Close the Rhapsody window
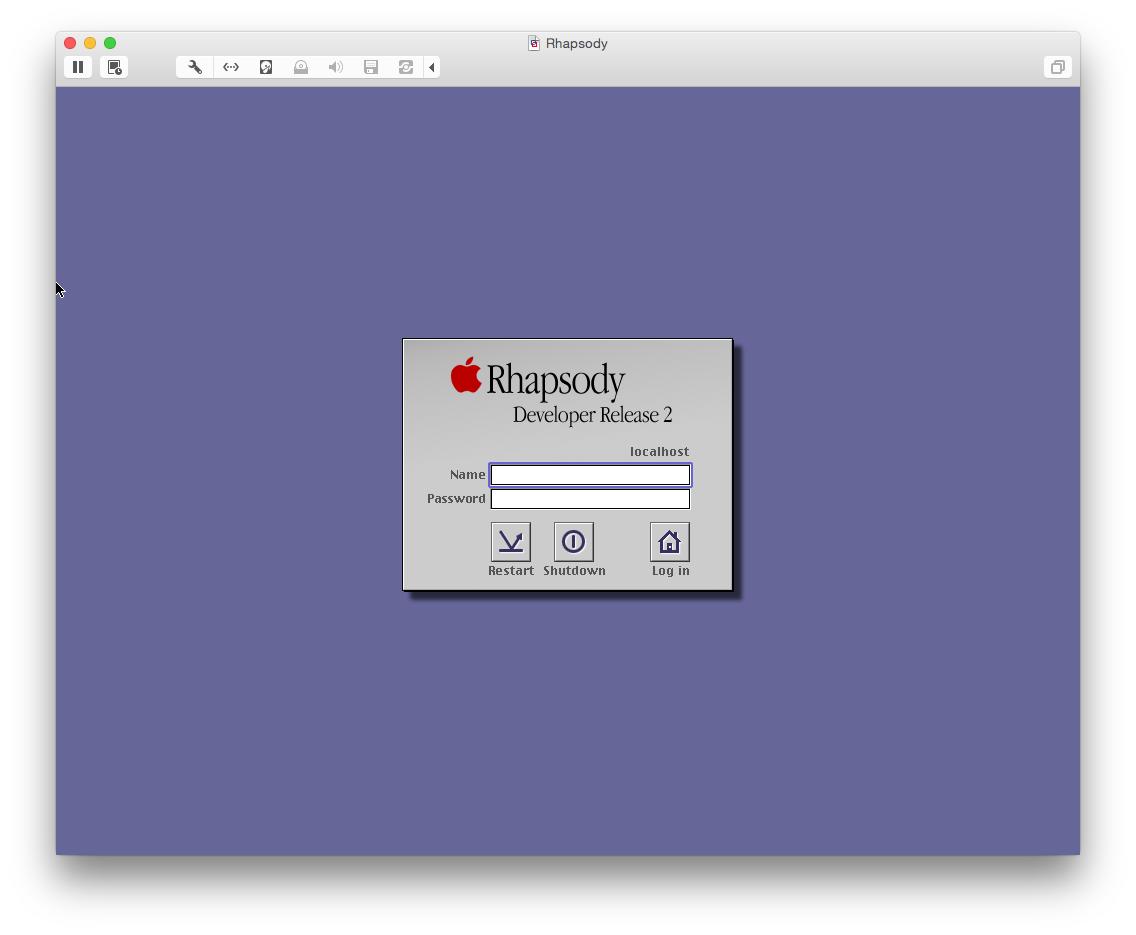 pyautogui.click(x=70, y=43)
